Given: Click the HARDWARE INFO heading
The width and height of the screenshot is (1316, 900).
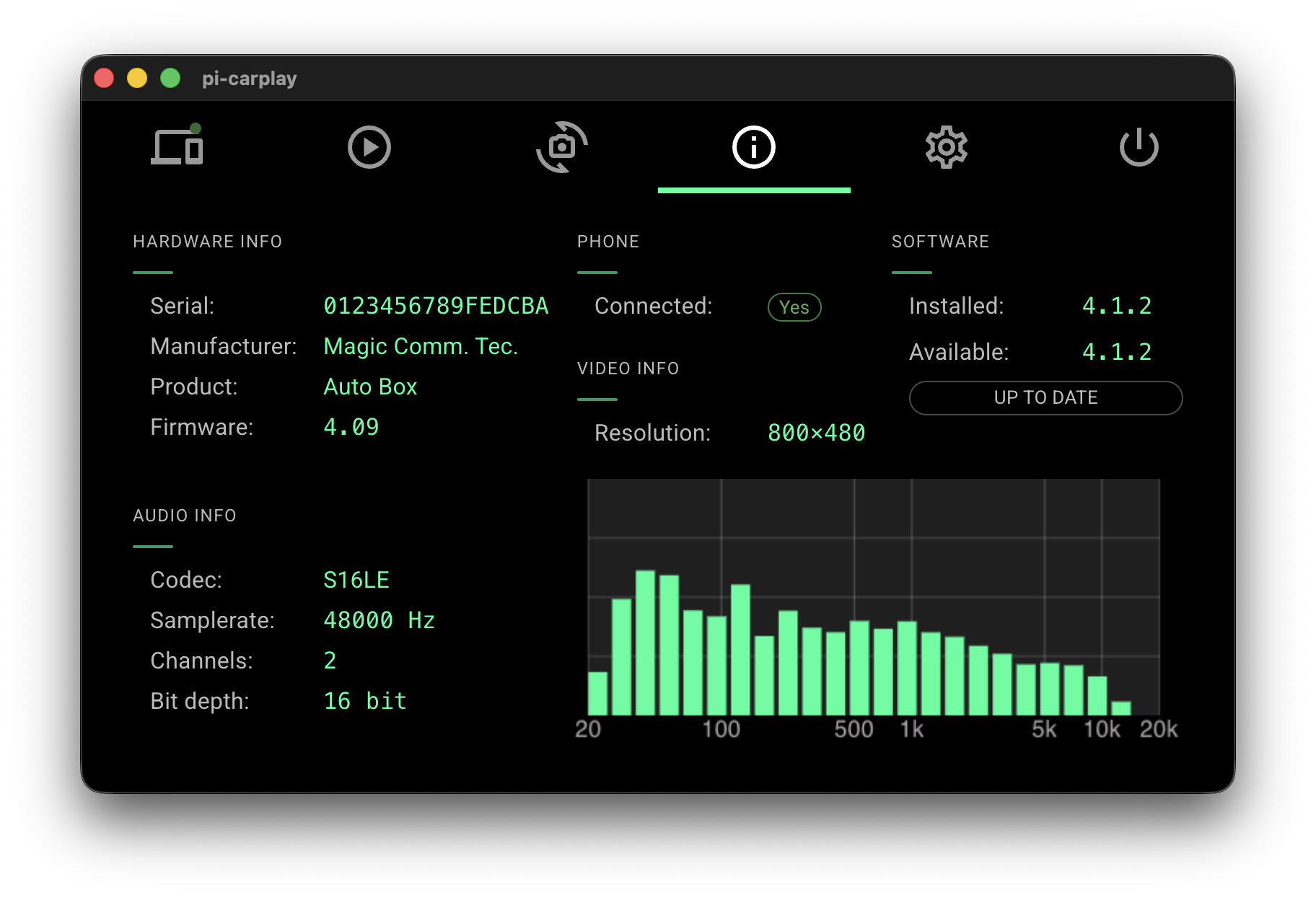Looking at the screenshot, I should coord(207,242).
